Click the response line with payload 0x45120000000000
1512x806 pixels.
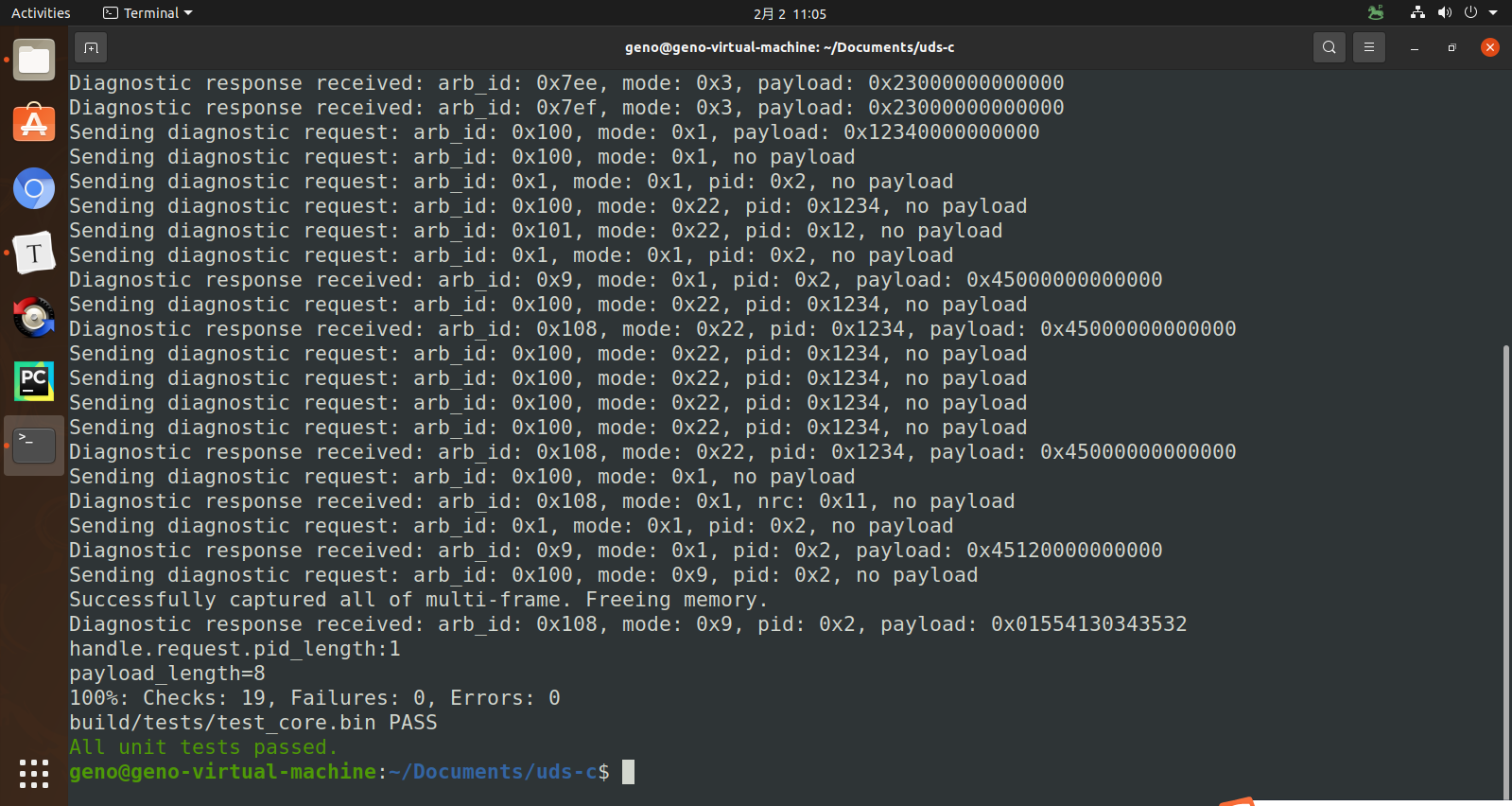616,551
